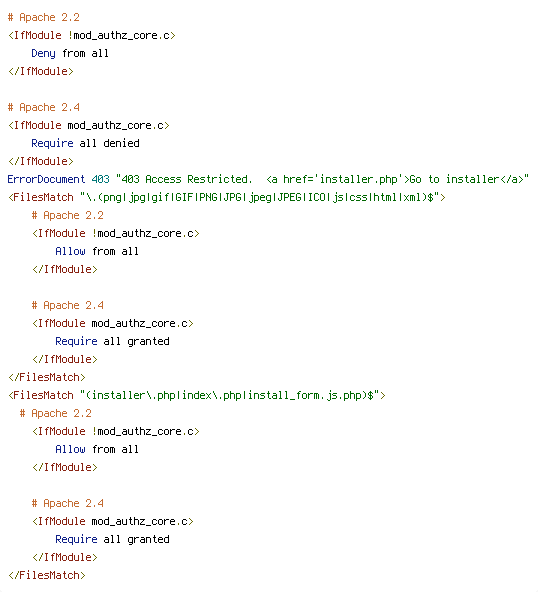Click first '# Apache 2.4' comment
Image resolution: width=538 pixels, height=592 pixels.
click(x=43, y=107)
